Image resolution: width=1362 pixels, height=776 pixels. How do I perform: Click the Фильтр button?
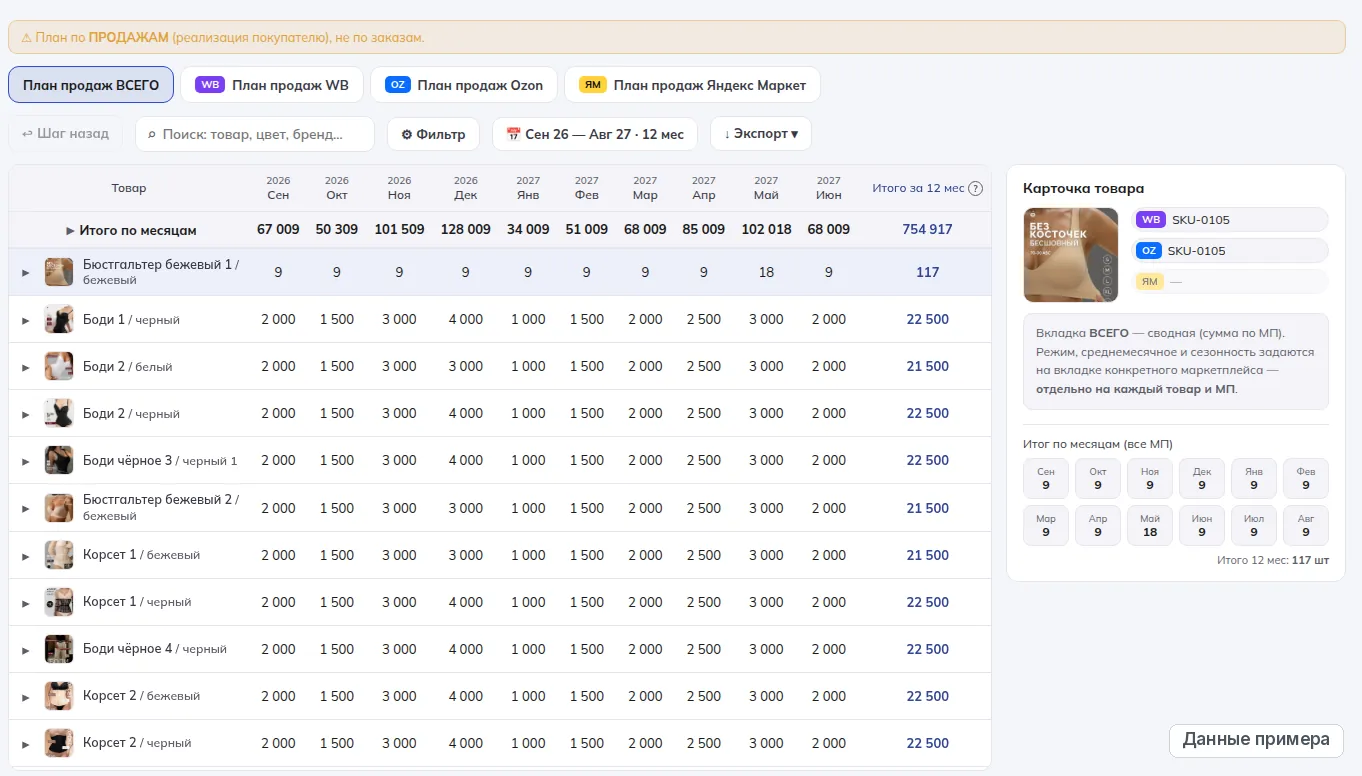[x=433, y=134]
